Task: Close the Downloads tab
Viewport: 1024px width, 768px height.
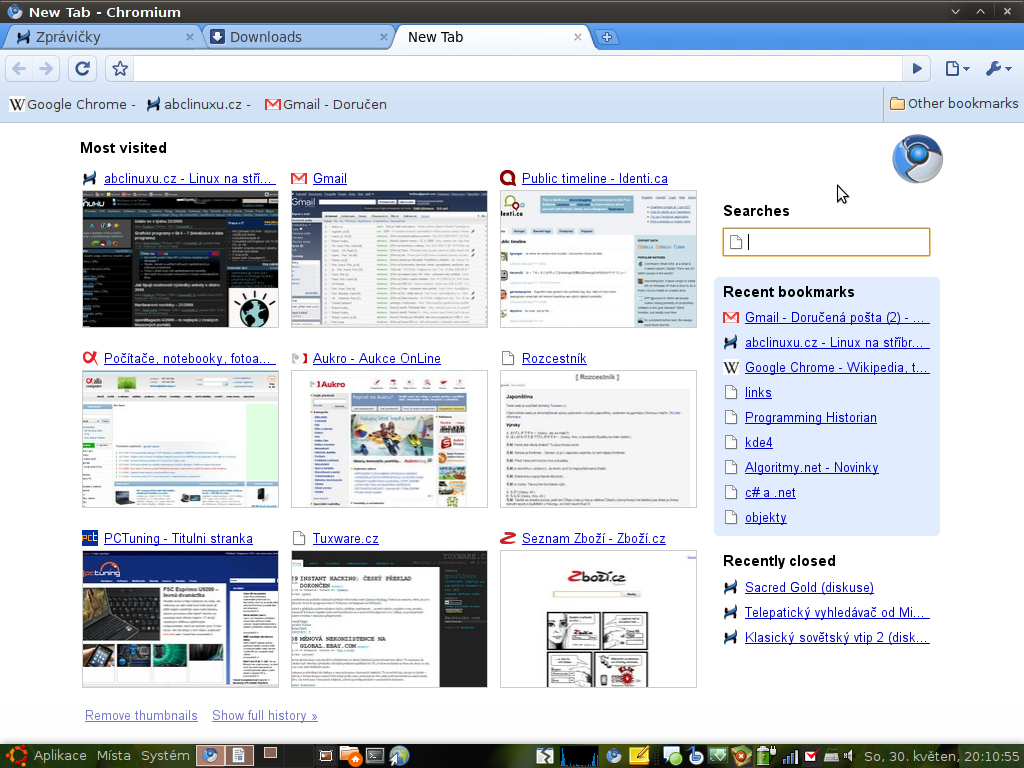Action: tap(384, 37)
